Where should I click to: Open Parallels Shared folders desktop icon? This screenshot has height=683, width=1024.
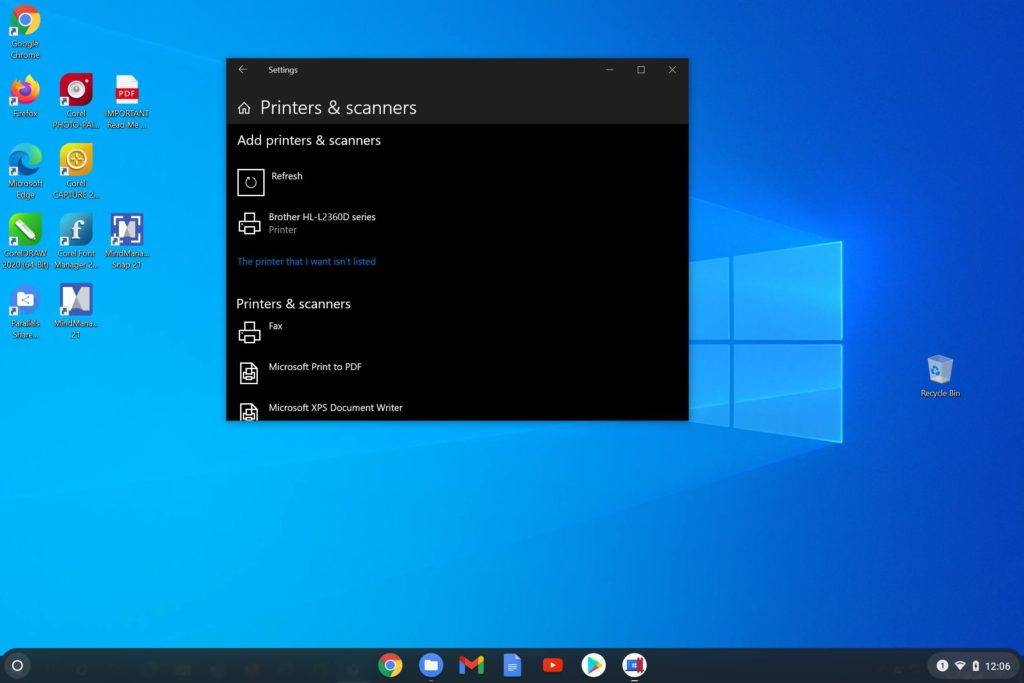25,311
